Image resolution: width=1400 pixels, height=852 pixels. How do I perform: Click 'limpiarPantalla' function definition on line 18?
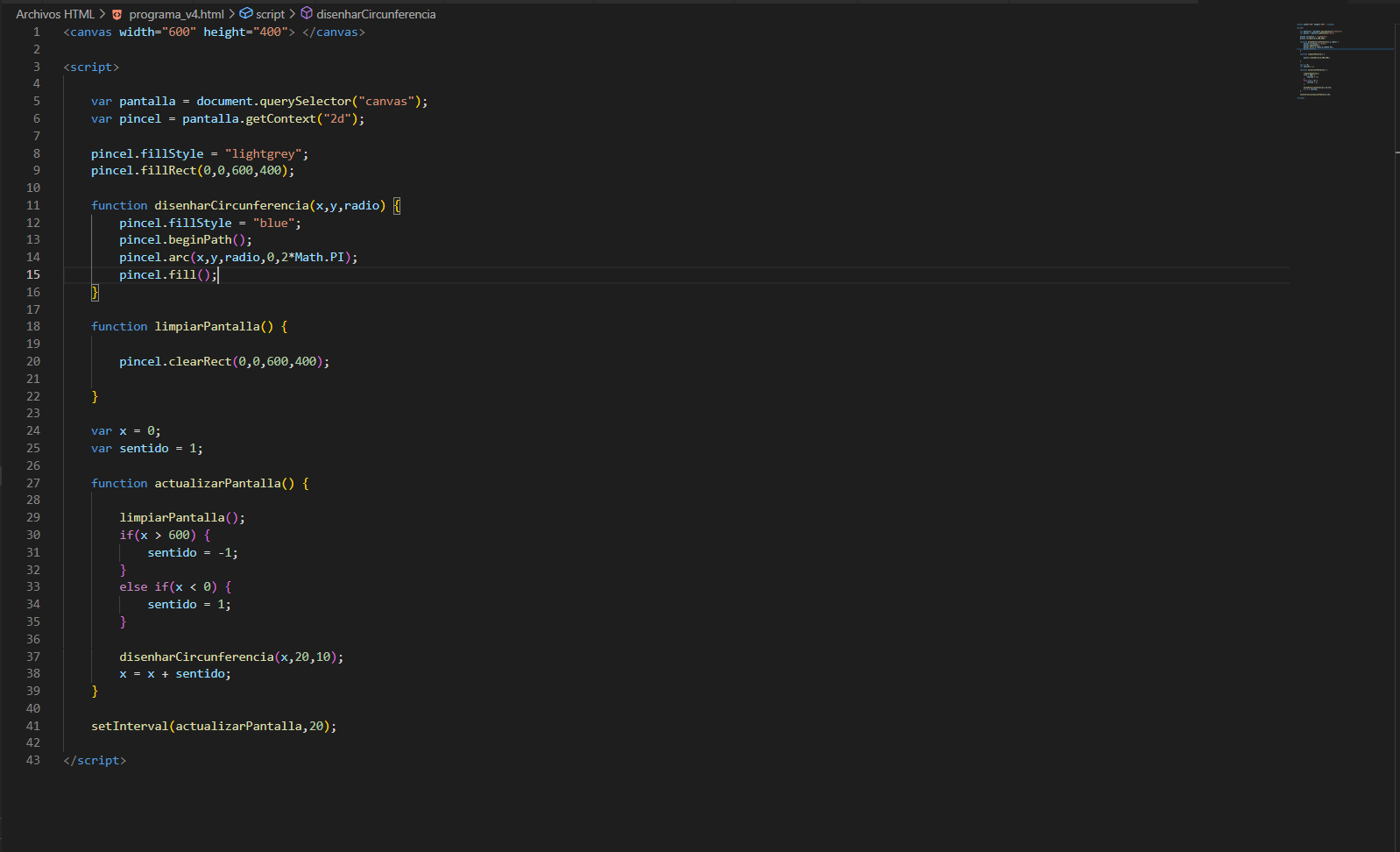[207, 326]
